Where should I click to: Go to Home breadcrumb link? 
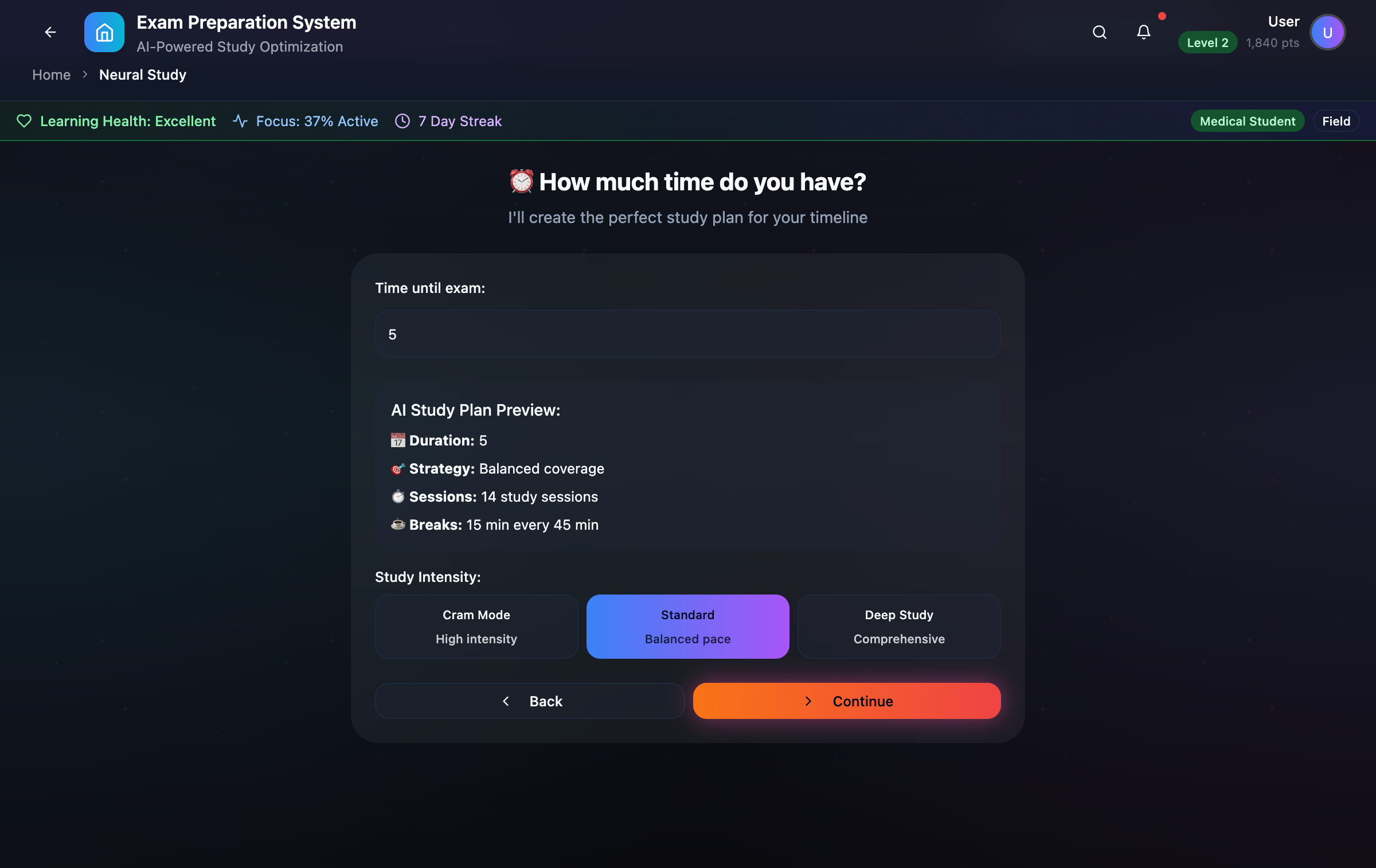(52, 75)
